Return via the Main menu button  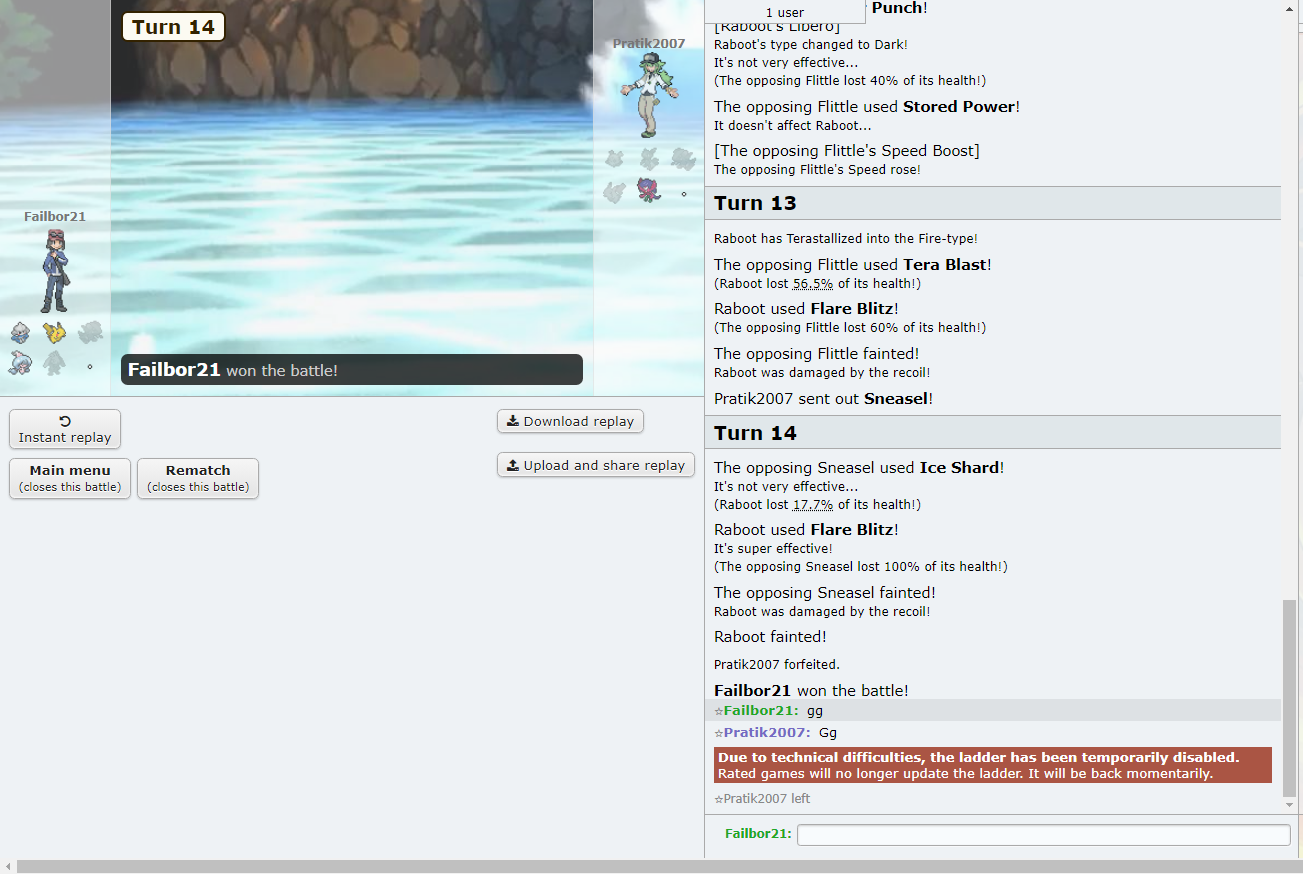click(x=70, y=478)
